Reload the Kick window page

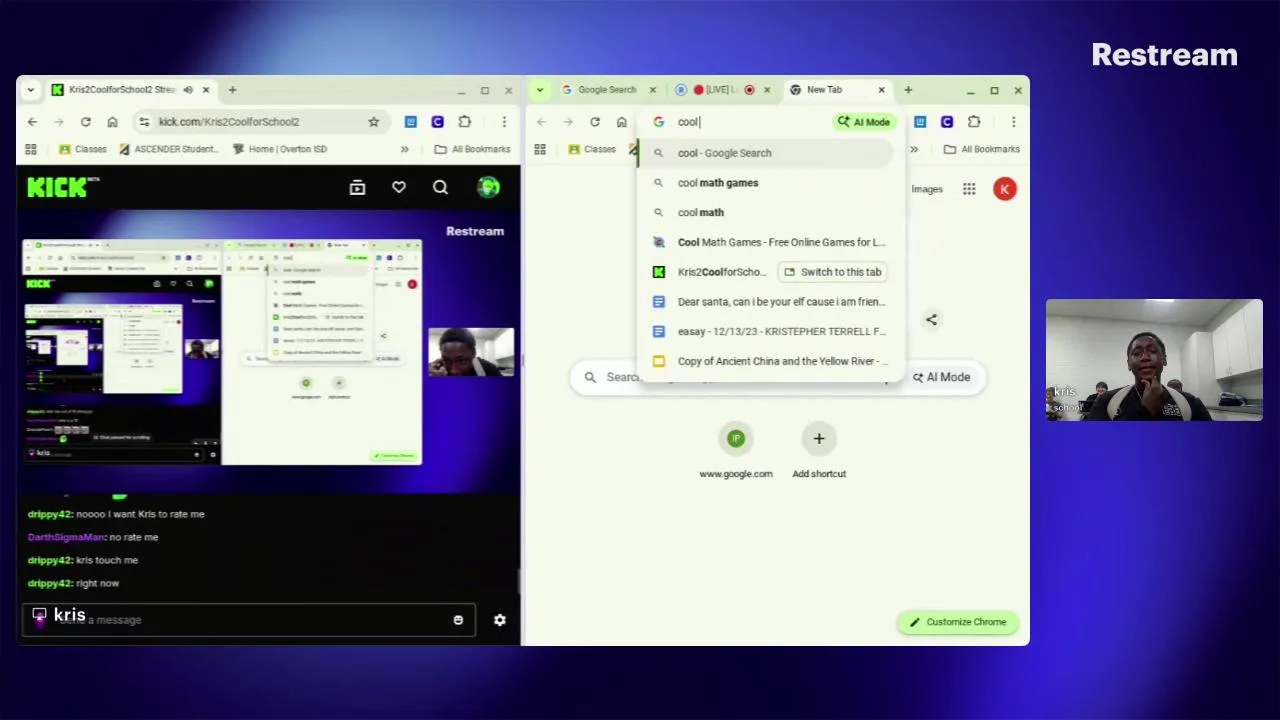pos(86,122)
